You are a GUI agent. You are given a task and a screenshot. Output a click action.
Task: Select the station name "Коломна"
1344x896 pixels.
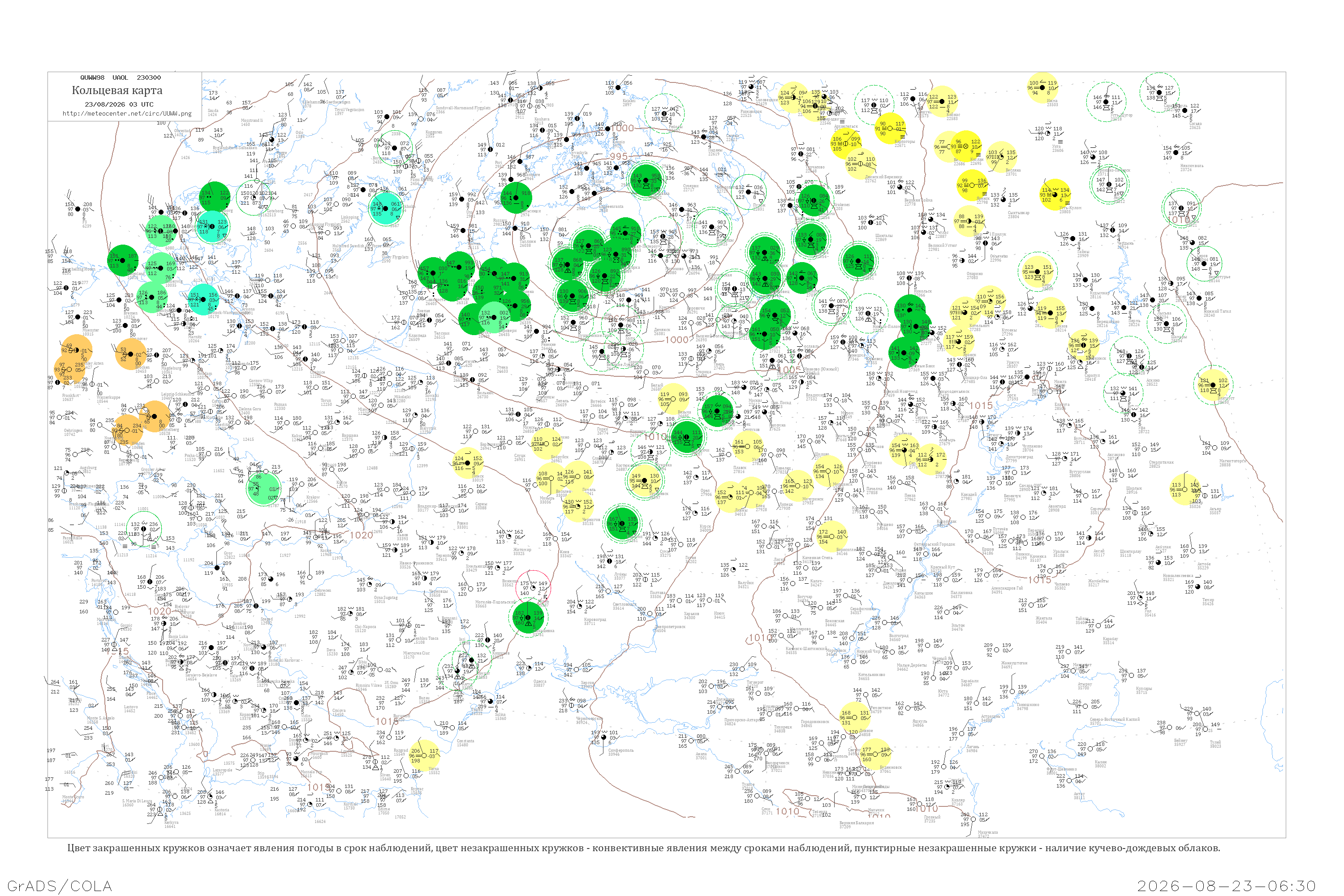tap(777, 425)
